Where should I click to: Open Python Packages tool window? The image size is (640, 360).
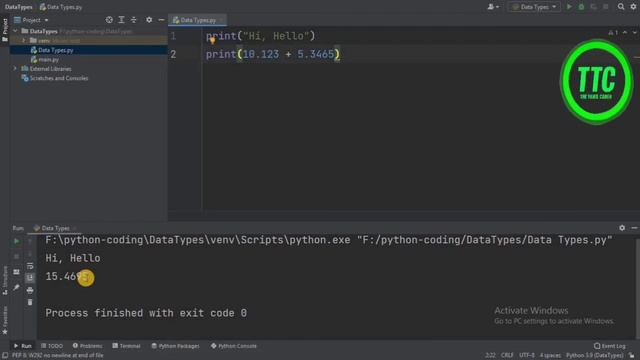[175, 346]
